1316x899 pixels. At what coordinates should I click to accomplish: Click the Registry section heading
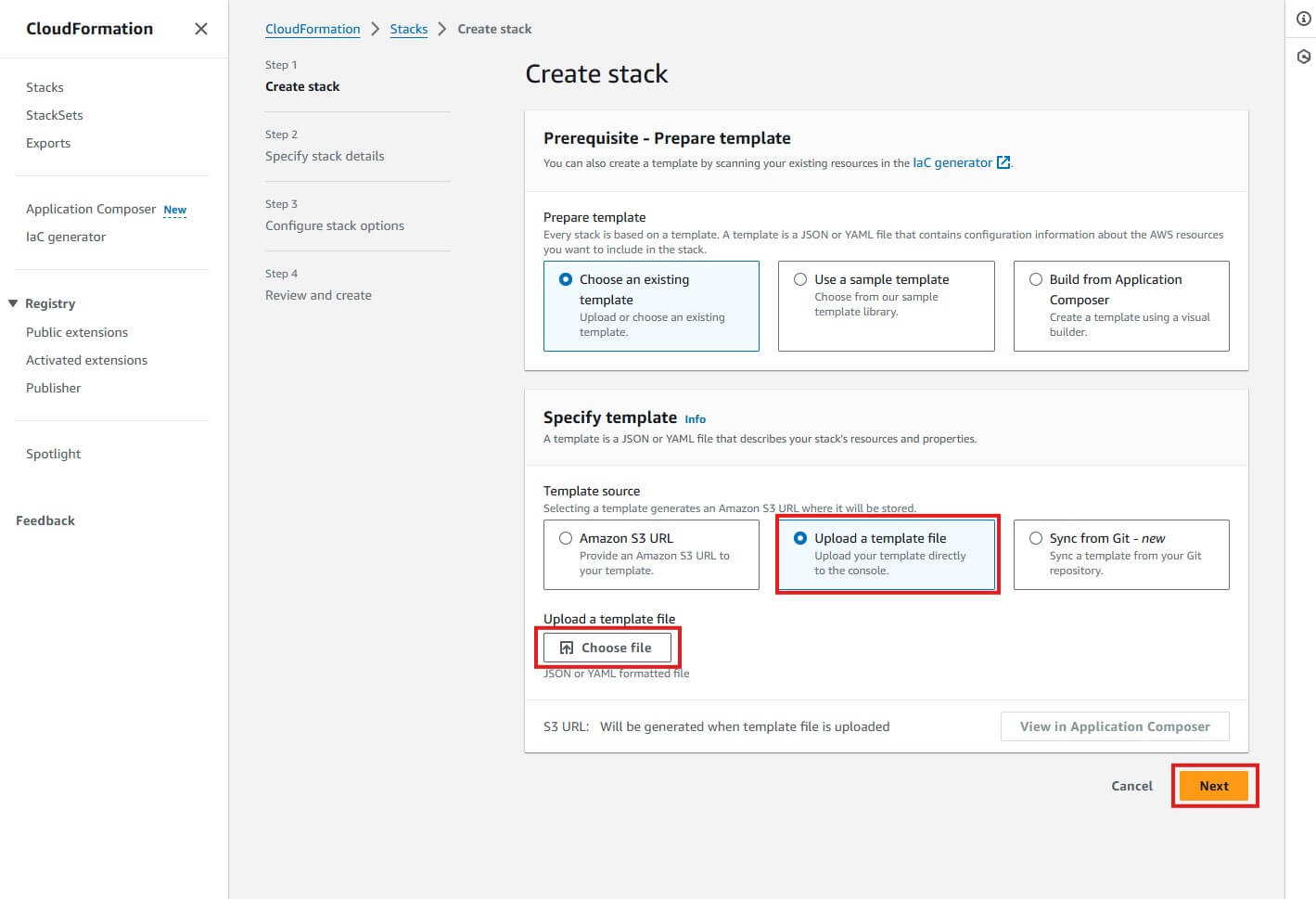click(x=50, y=303)
